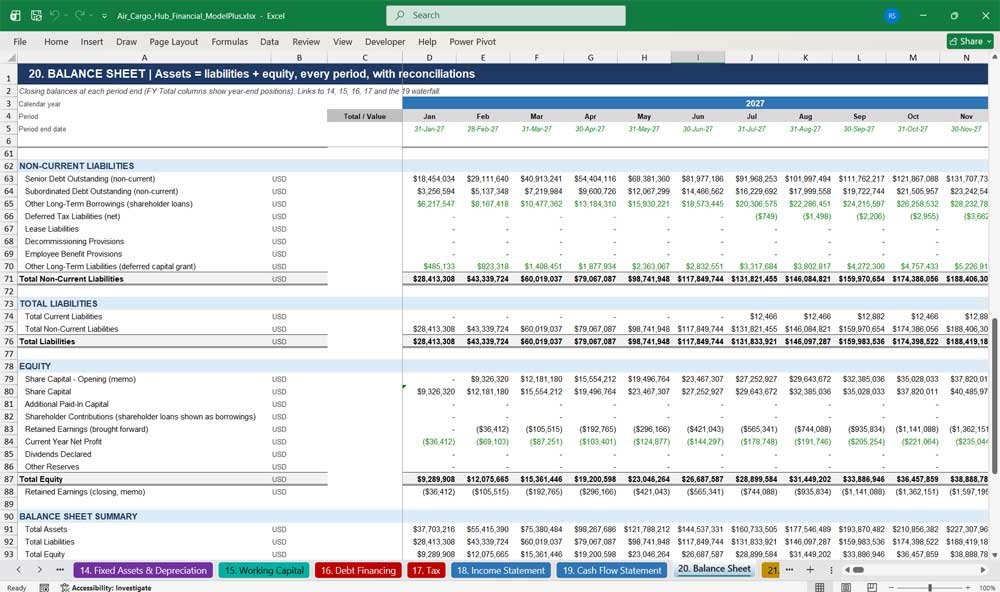Select the 2027 calendar year header
Screen dimensions: 1000x592
754,103
